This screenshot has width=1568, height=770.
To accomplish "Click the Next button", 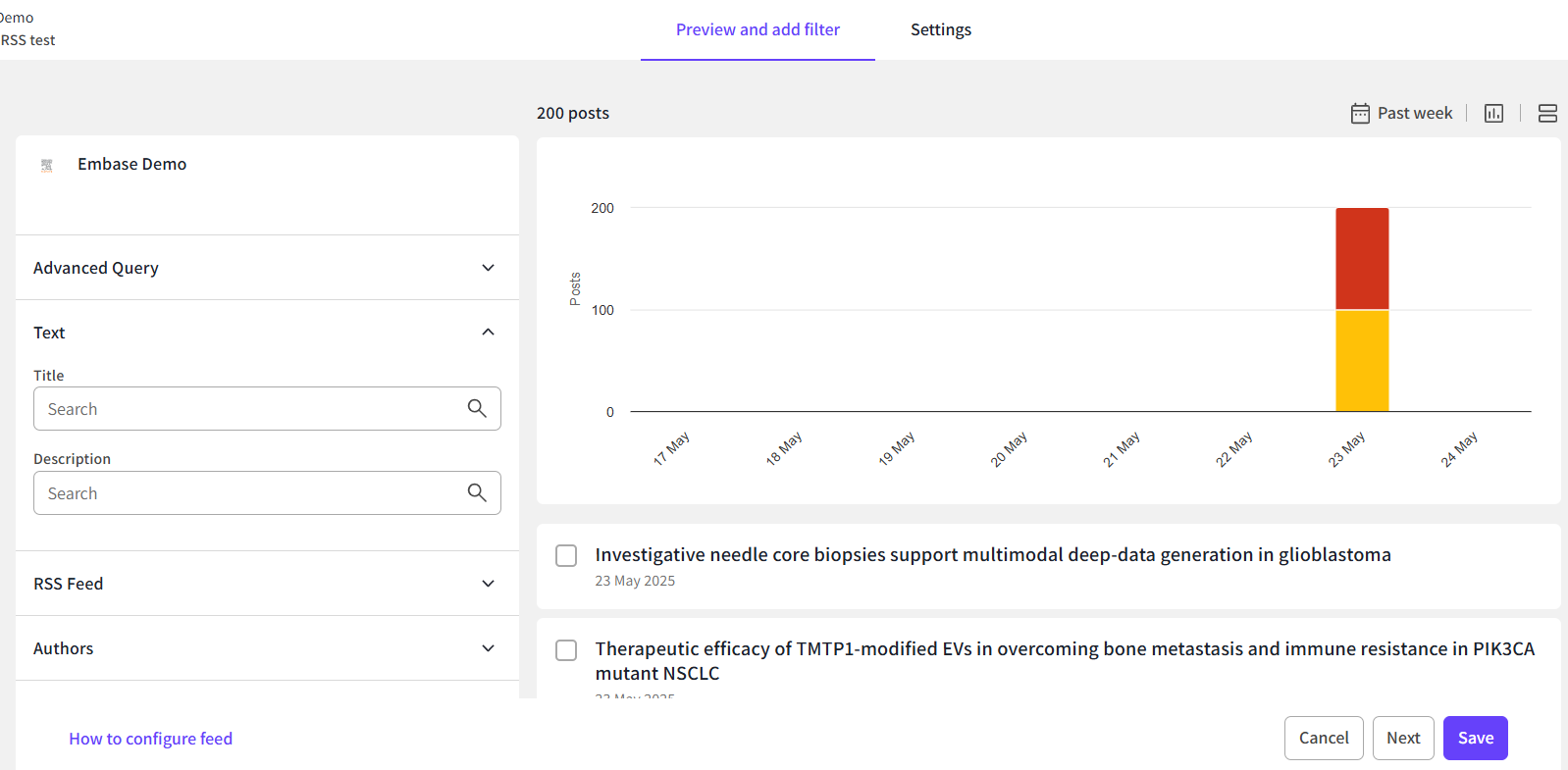I will point(1402,738).
